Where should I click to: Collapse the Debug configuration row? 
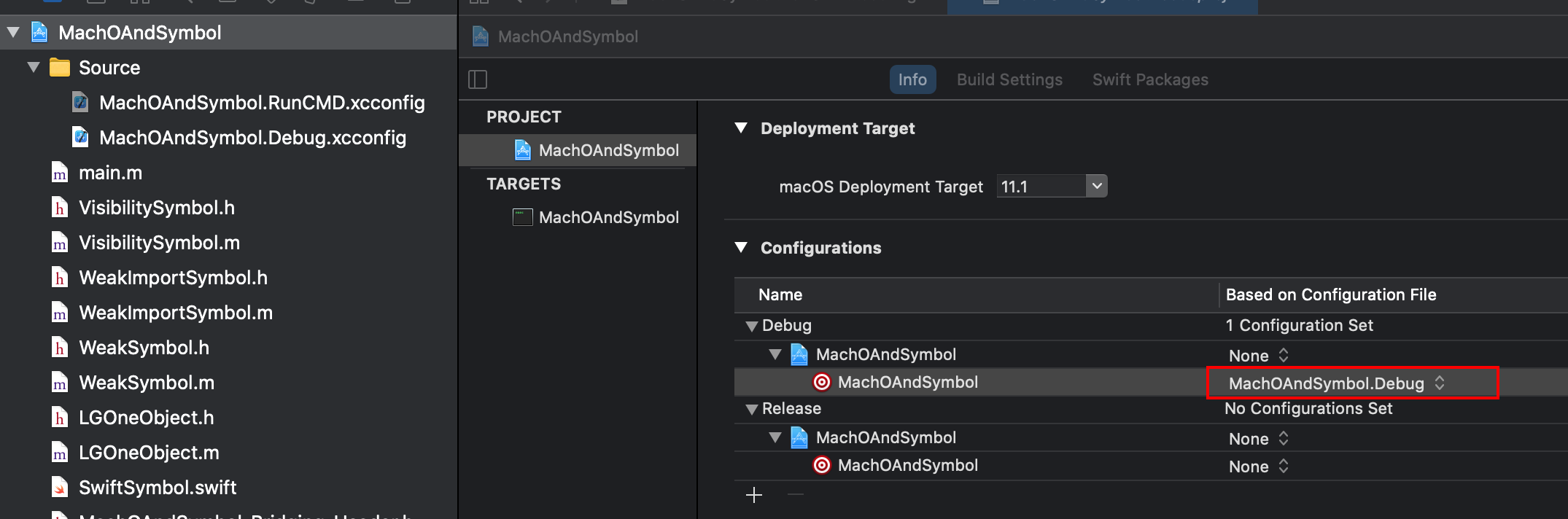click(752, 326)
